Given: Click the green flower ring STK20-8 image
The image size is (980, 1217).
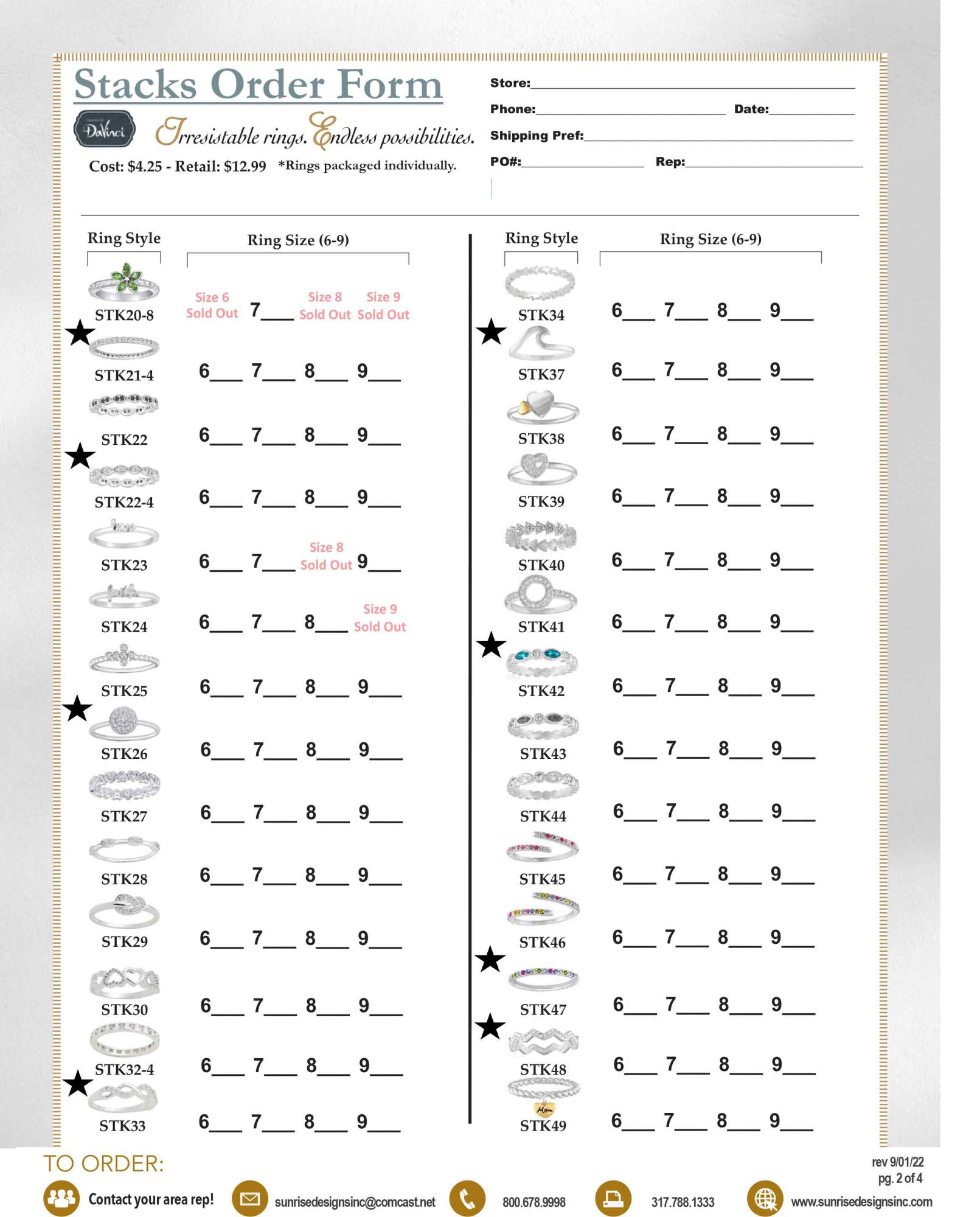Looking at the screenshot, I should 124,283.
